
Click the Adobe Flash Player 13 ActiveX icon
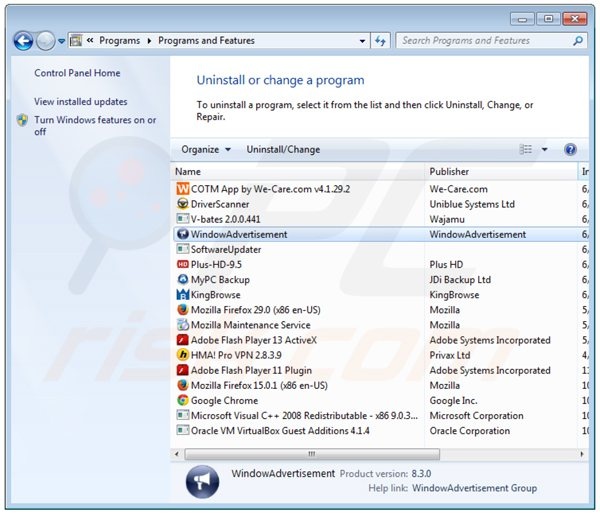183,340
